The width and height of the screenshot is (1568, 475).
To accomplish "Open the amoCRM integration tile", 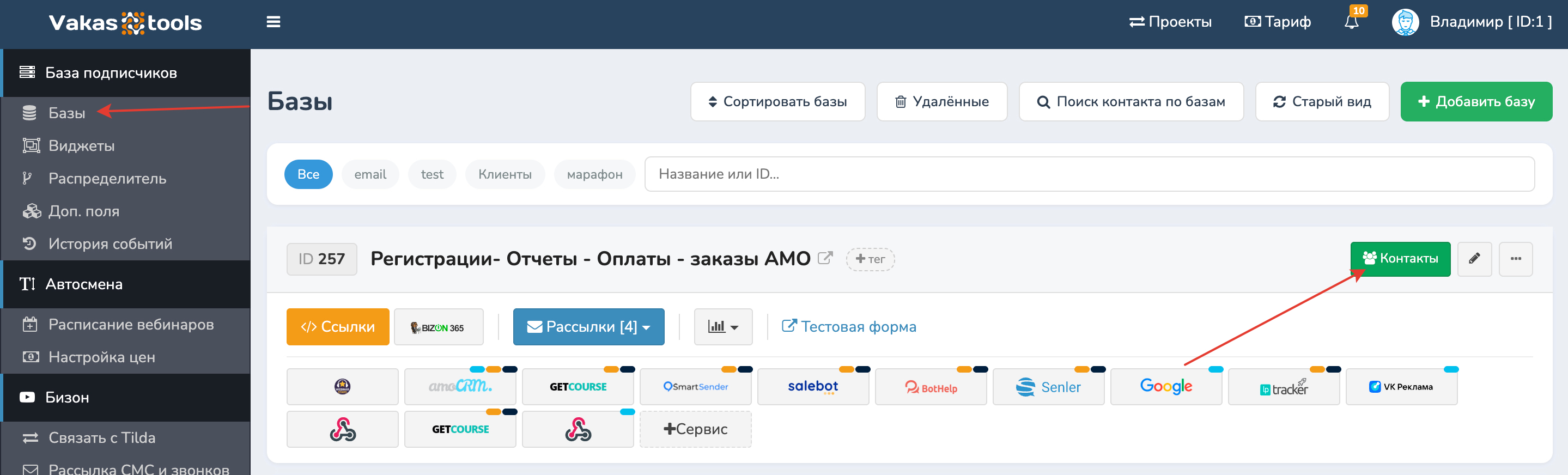I will (x=460, y=387).
